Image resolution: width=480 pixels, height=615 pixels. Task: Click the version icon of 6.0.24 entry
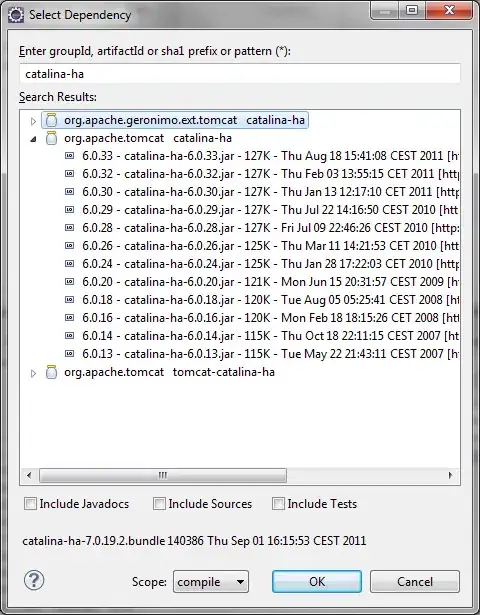click(69, 264)
